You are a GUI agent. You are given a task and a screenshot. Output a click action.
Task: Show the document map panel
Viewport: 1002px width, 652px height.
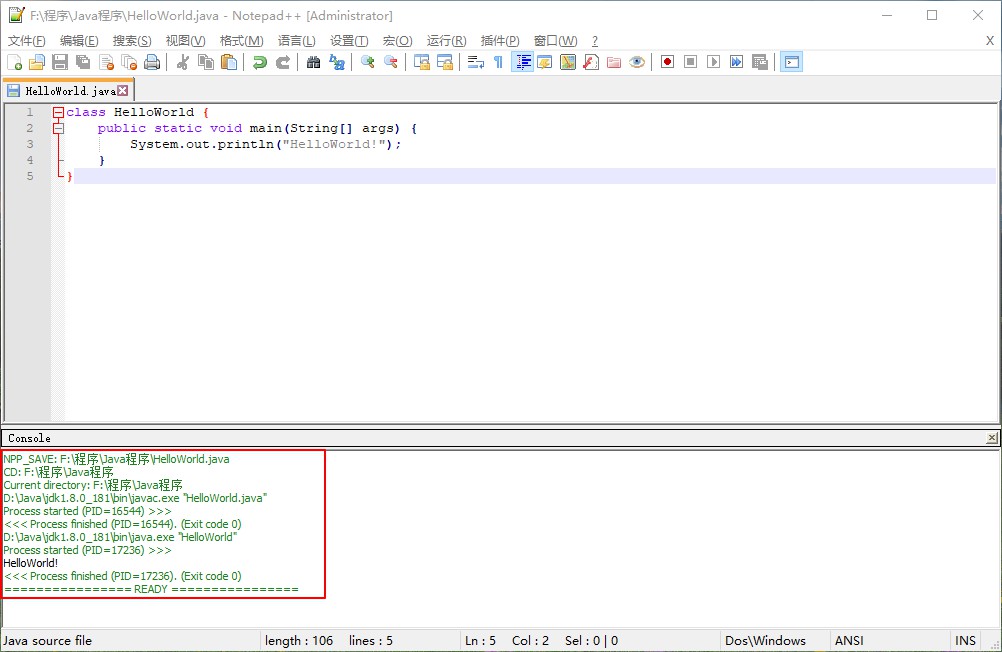tap(568, 62)
